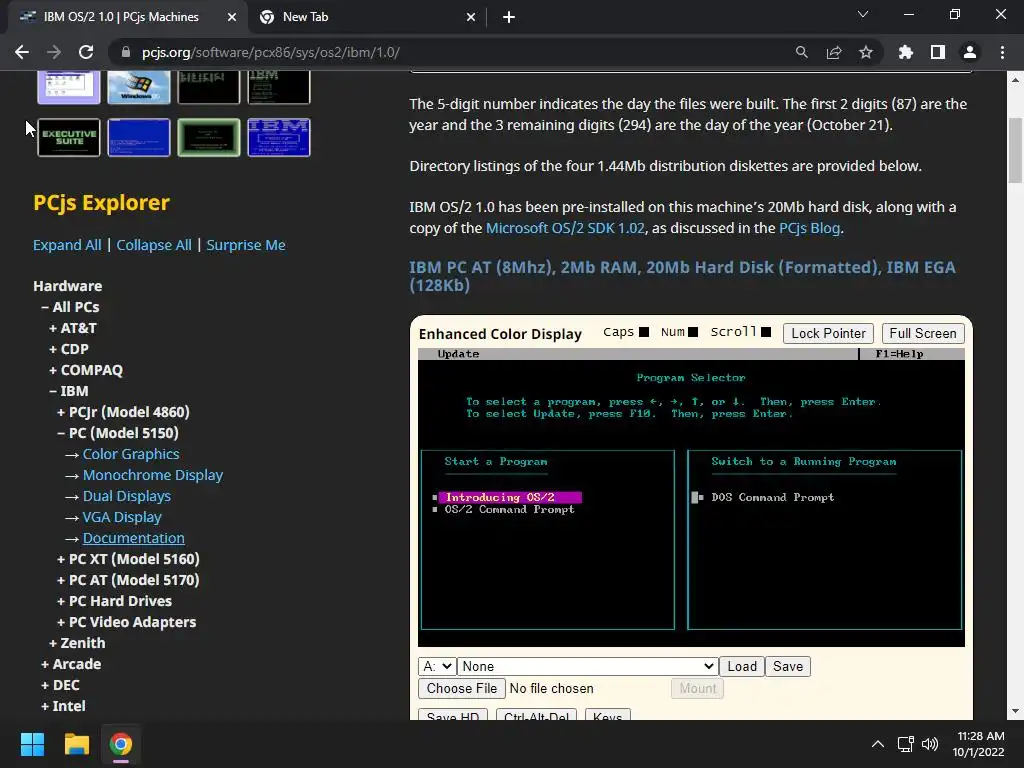Open Microsoft OS/2 SDK 1.02 link
Image resolution: width=1024 pixels, height=768 pixels.
coord(565,228)
